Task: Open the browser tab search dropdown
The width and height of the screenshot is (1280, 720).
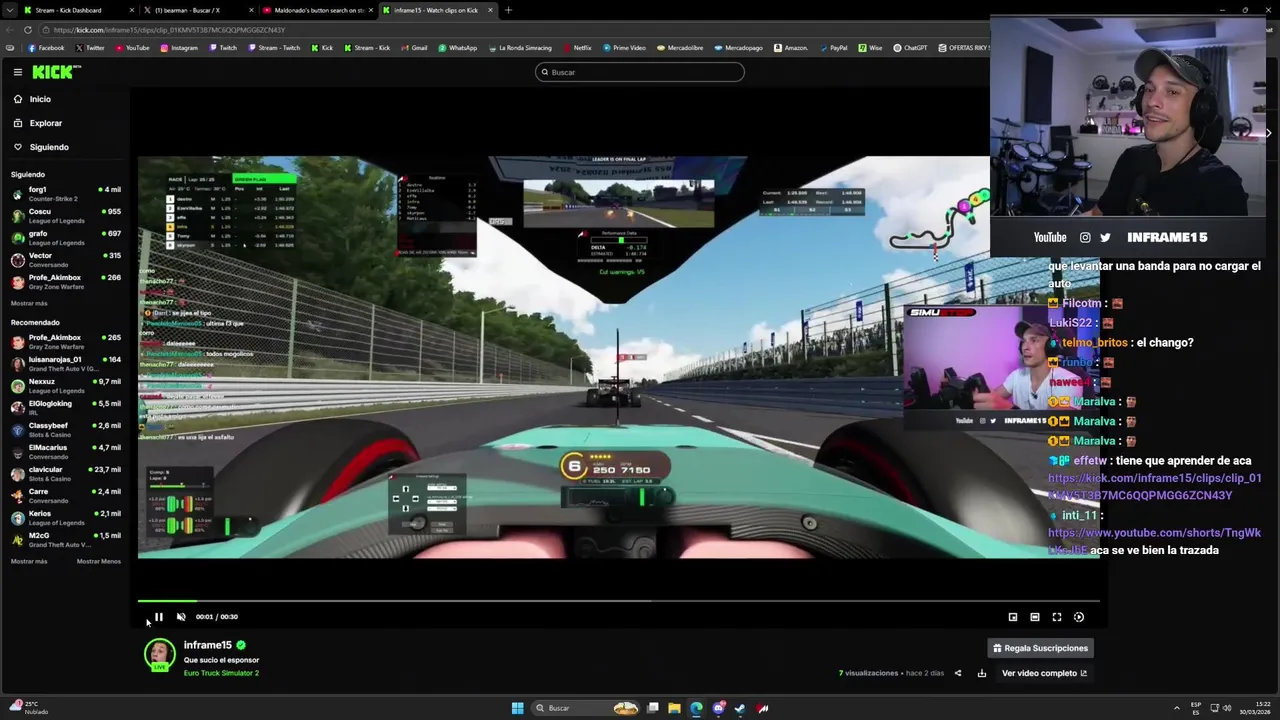Action: tap(9, 10)
